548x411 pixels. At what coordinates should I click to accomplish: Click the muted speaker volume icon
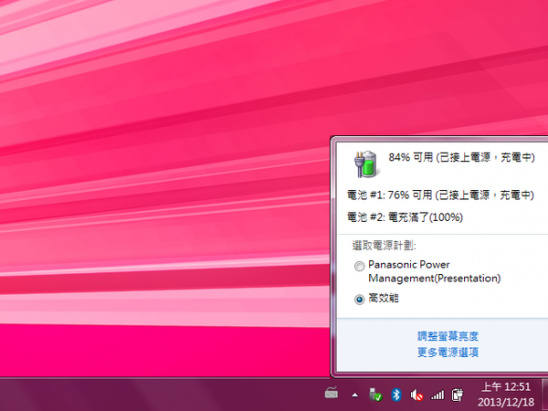[x=417, y=395]
